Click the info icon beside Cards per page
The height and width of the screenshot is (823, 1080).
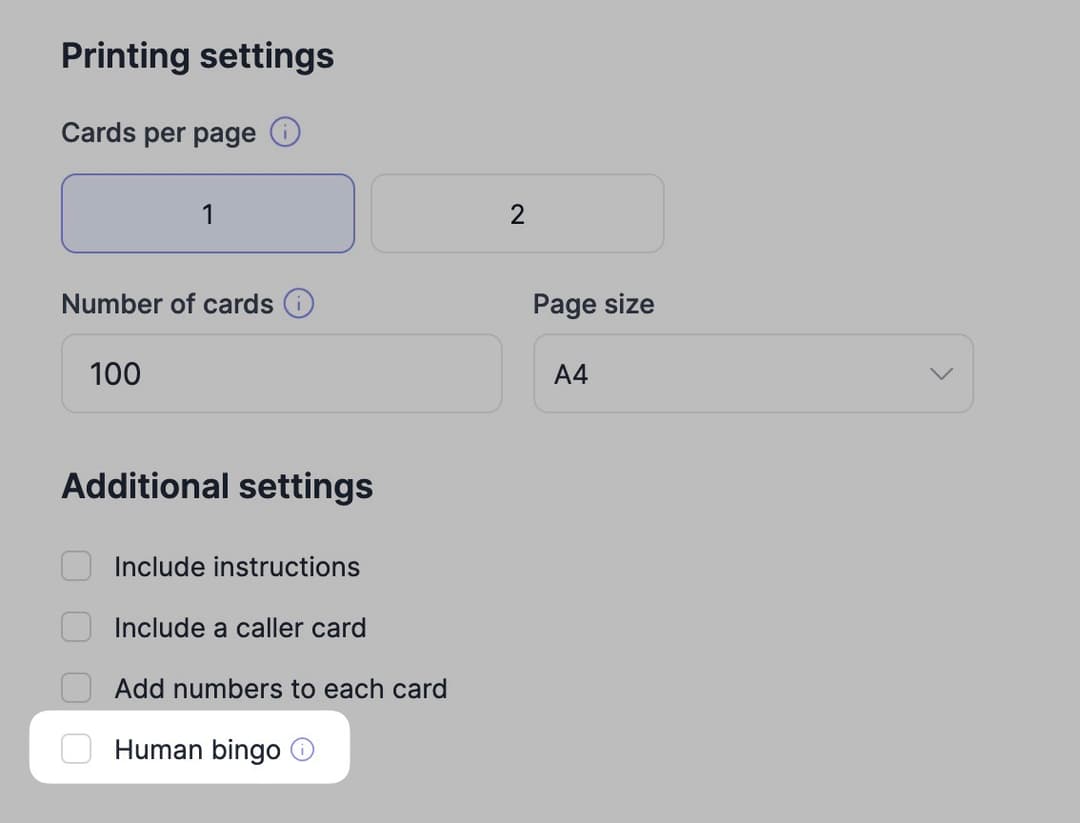coord(285,133)
